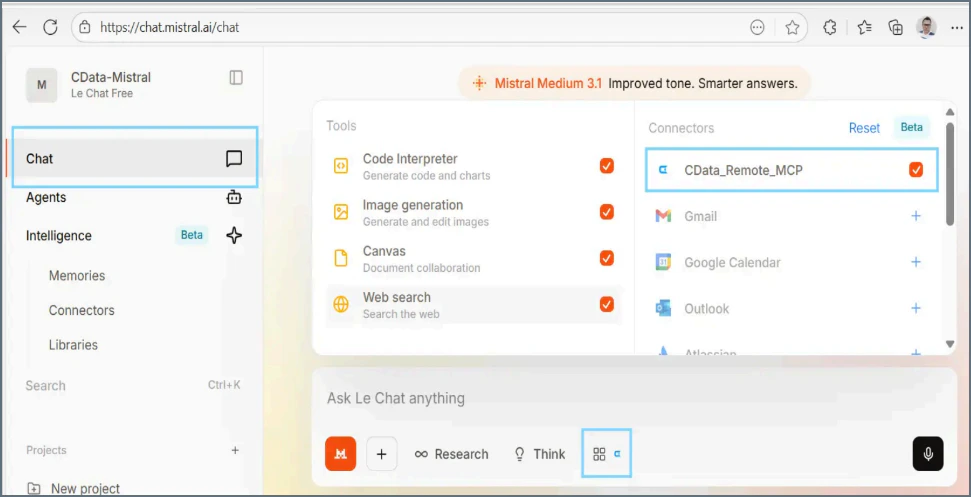Open Libraries in the sidebar
The height and width of the screenshot is (497, 971).
pos(73,345)
